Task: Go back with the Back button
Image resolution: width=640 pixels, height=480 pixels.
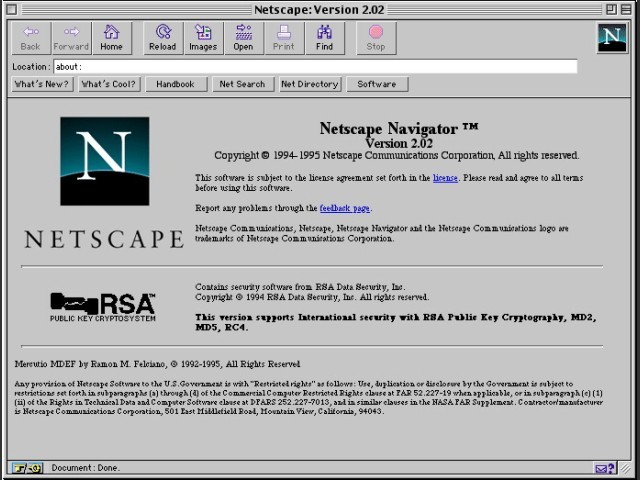Action: [x=31, y=38]
